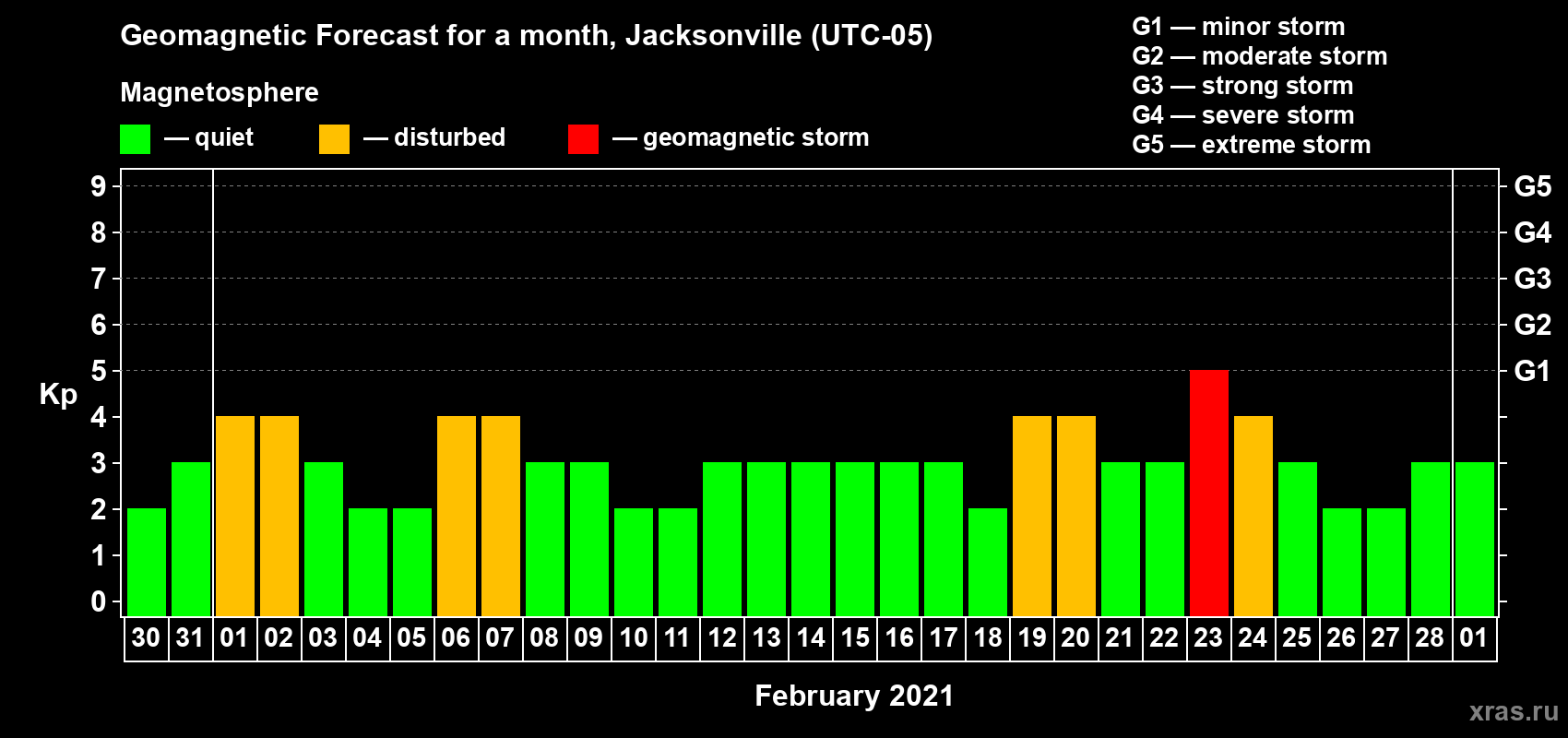Select the green bar for day 30

click(x=146, y=562)
